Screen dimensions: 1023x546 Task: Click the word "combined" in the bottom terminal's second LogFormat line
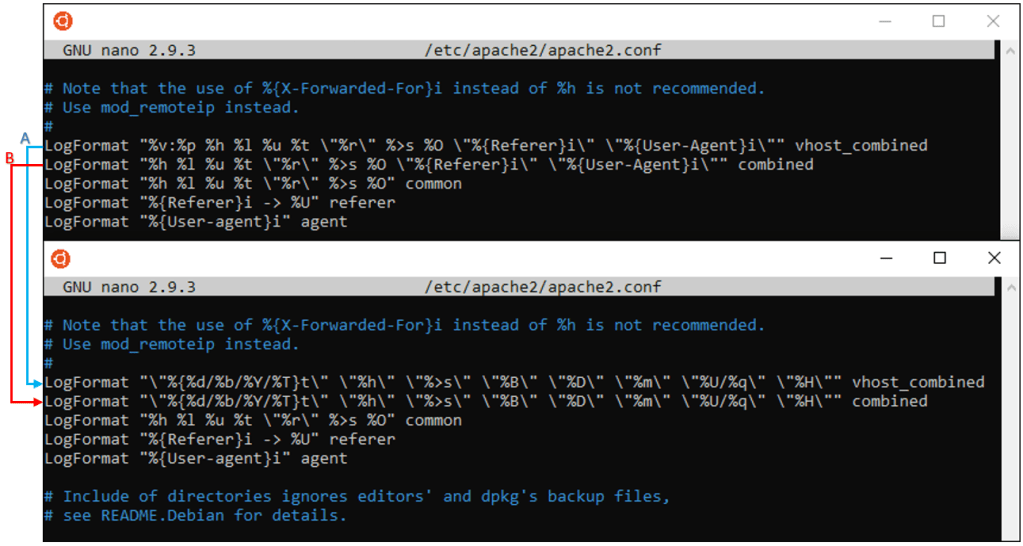click(889, 401)
